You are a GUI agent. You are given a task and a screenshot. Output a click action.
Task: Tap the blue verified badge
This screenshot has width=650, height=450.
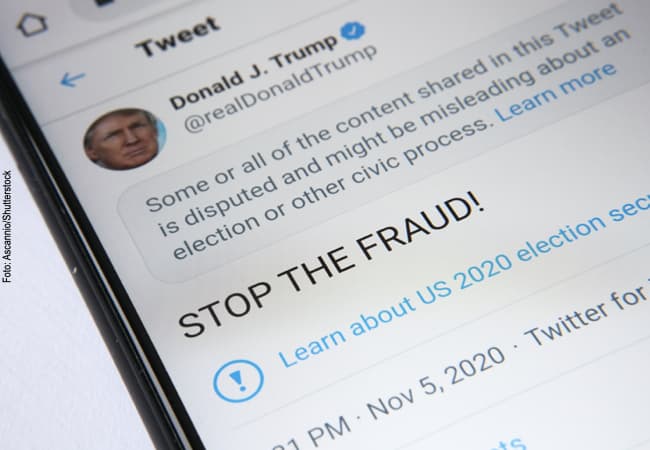point(353,32)
